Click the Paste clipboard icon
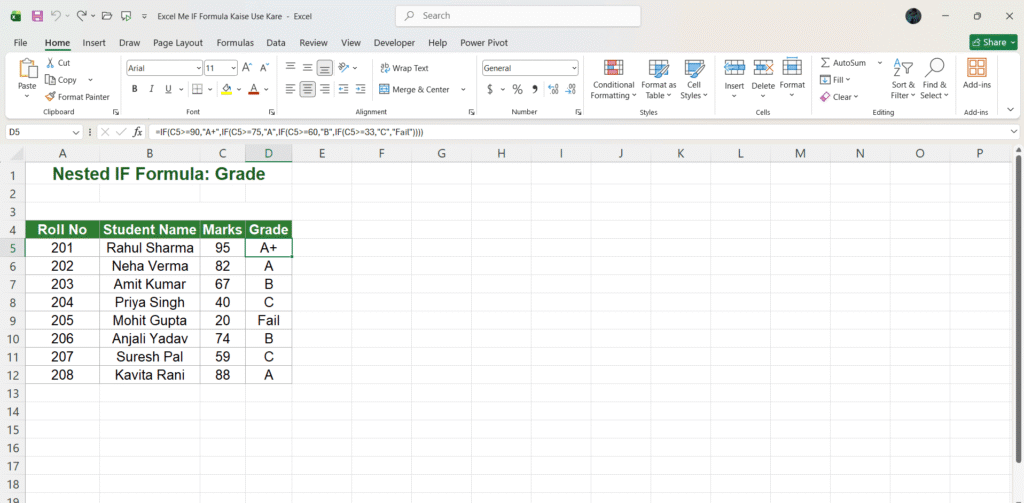The width and height of the screenshot is (1024, 503). 27,68
